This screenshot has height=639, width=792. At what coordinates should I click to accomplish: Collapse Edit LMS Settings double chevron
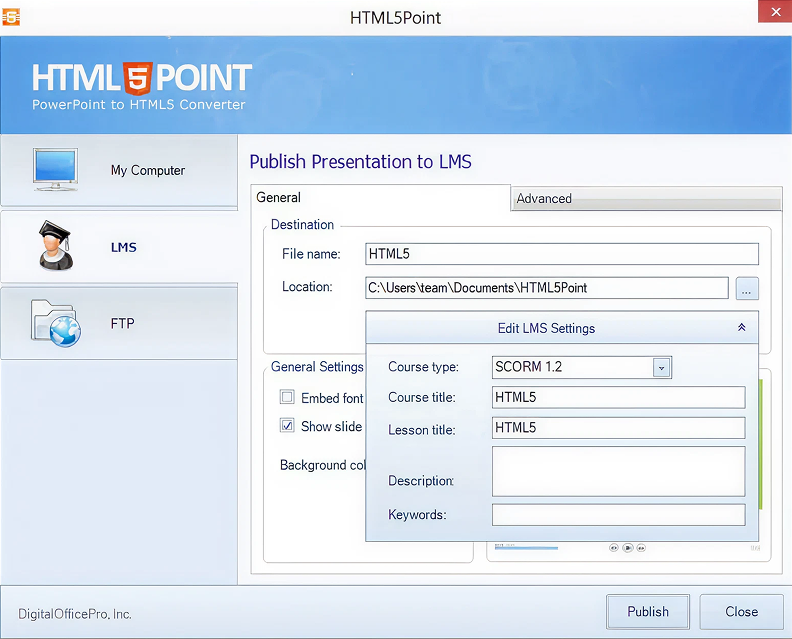pyautogui.click(x=741, y=327)
